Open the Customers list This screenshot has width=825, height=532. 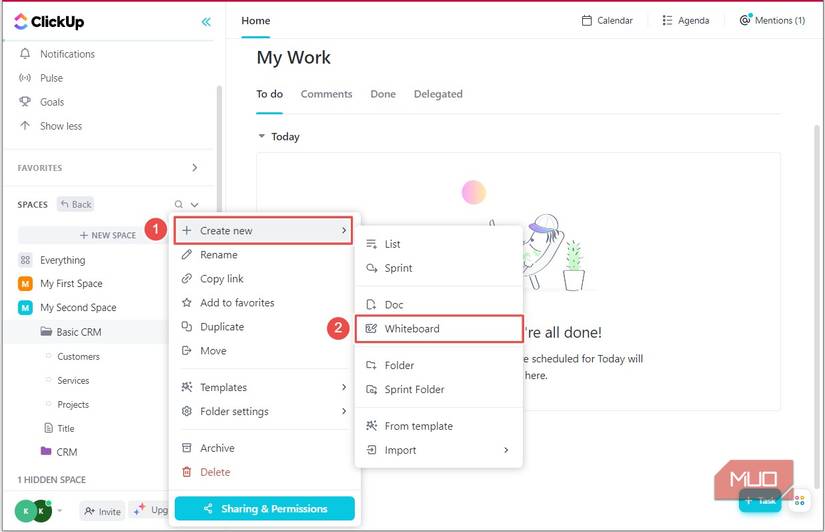pyautogui.click(x=78, y=356)
